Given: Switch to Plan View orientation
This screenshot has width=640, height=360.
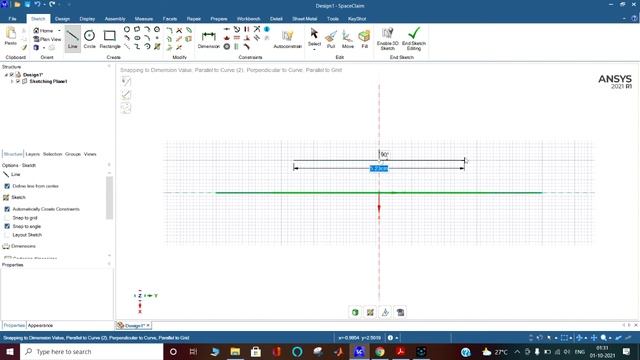Looking at the screenshot, I should (47, 39).
